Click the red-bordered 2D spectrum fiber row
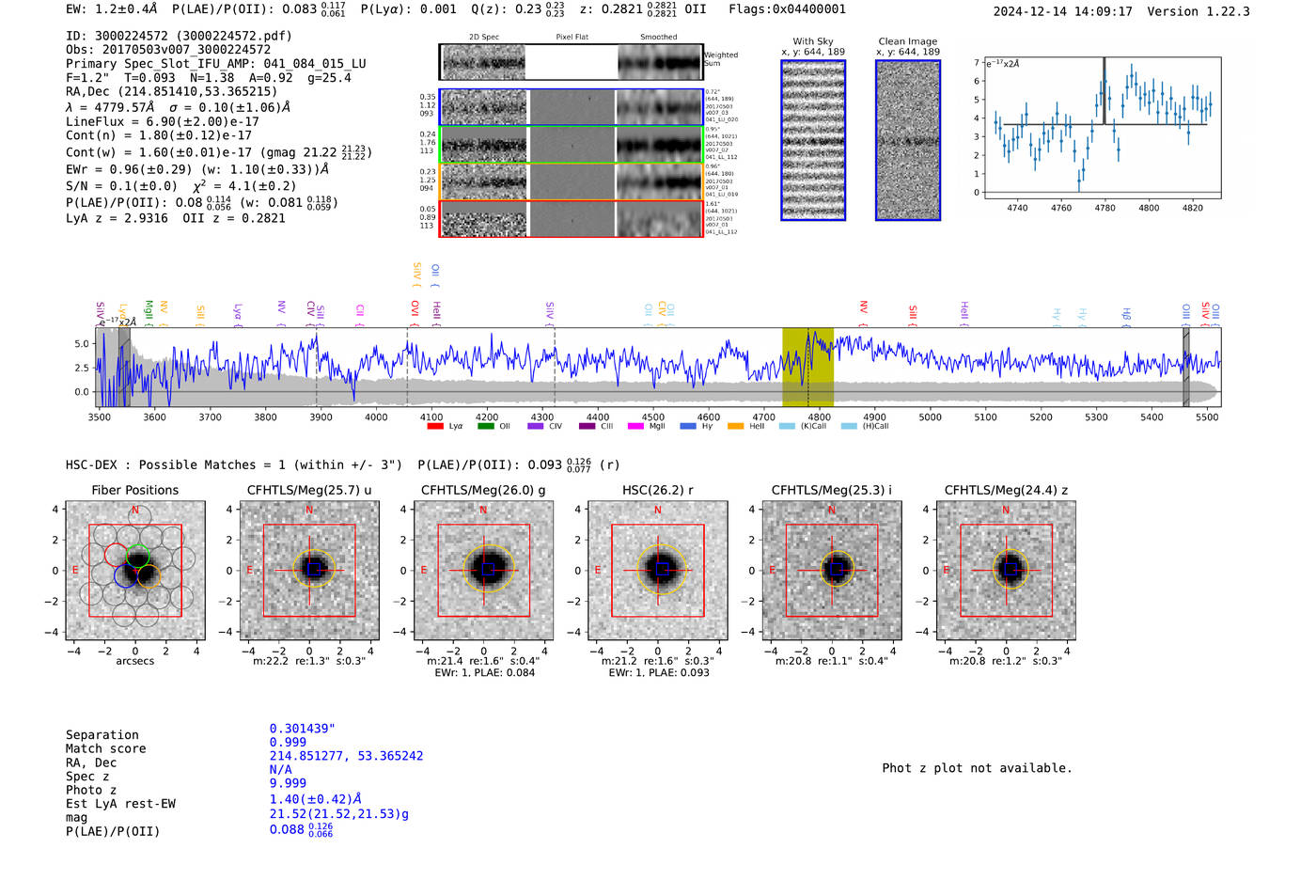 click(x=572, y=218)
